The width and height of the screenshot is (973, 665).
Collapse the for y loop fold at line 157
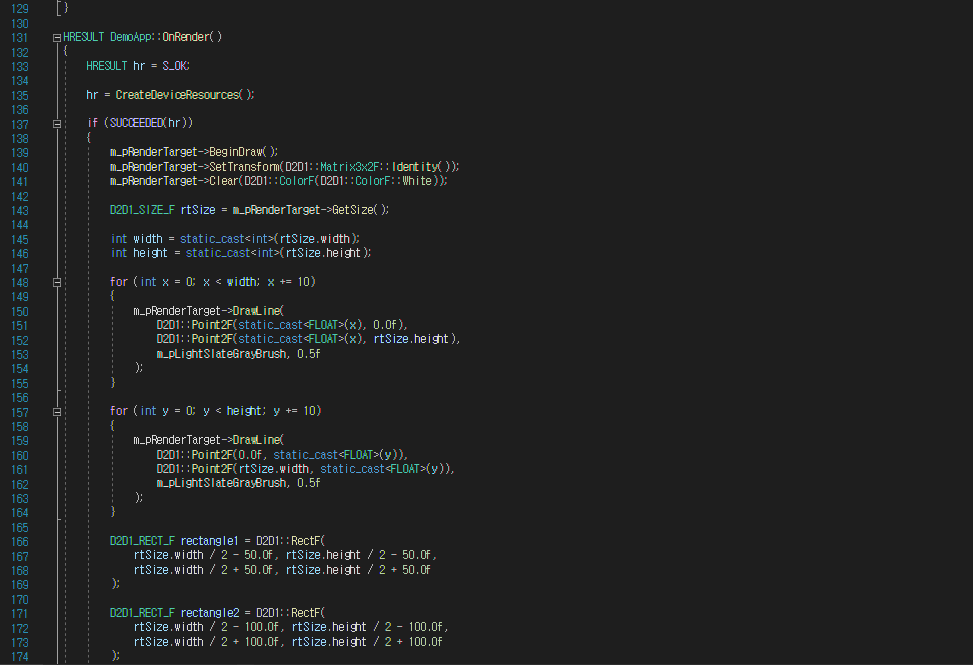point(56,411)
